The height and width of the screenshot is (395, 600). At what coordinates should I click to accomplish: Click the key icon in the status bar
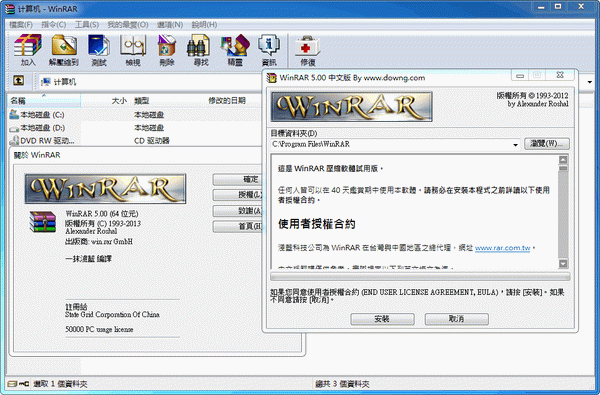(24, 383)
